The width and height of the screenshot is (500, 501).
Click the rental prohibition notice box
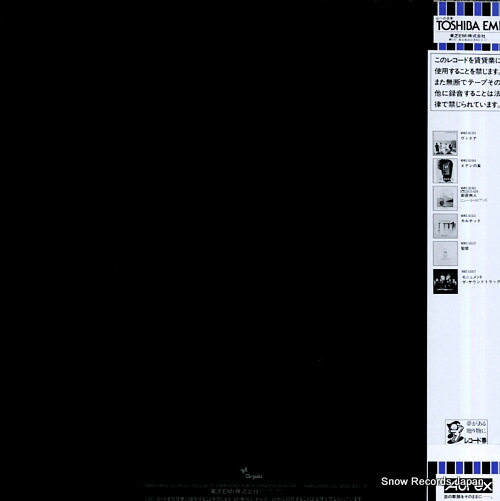tap(466, 82)
